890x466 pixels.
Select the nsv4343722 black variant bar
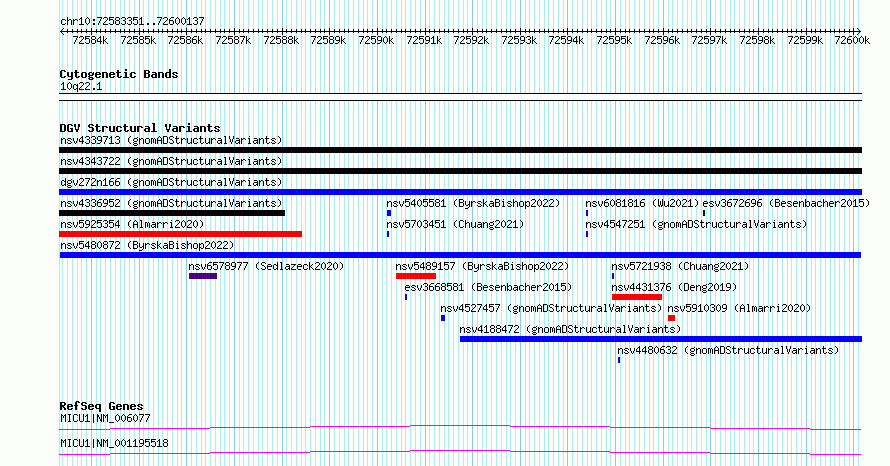click(460, 171)
